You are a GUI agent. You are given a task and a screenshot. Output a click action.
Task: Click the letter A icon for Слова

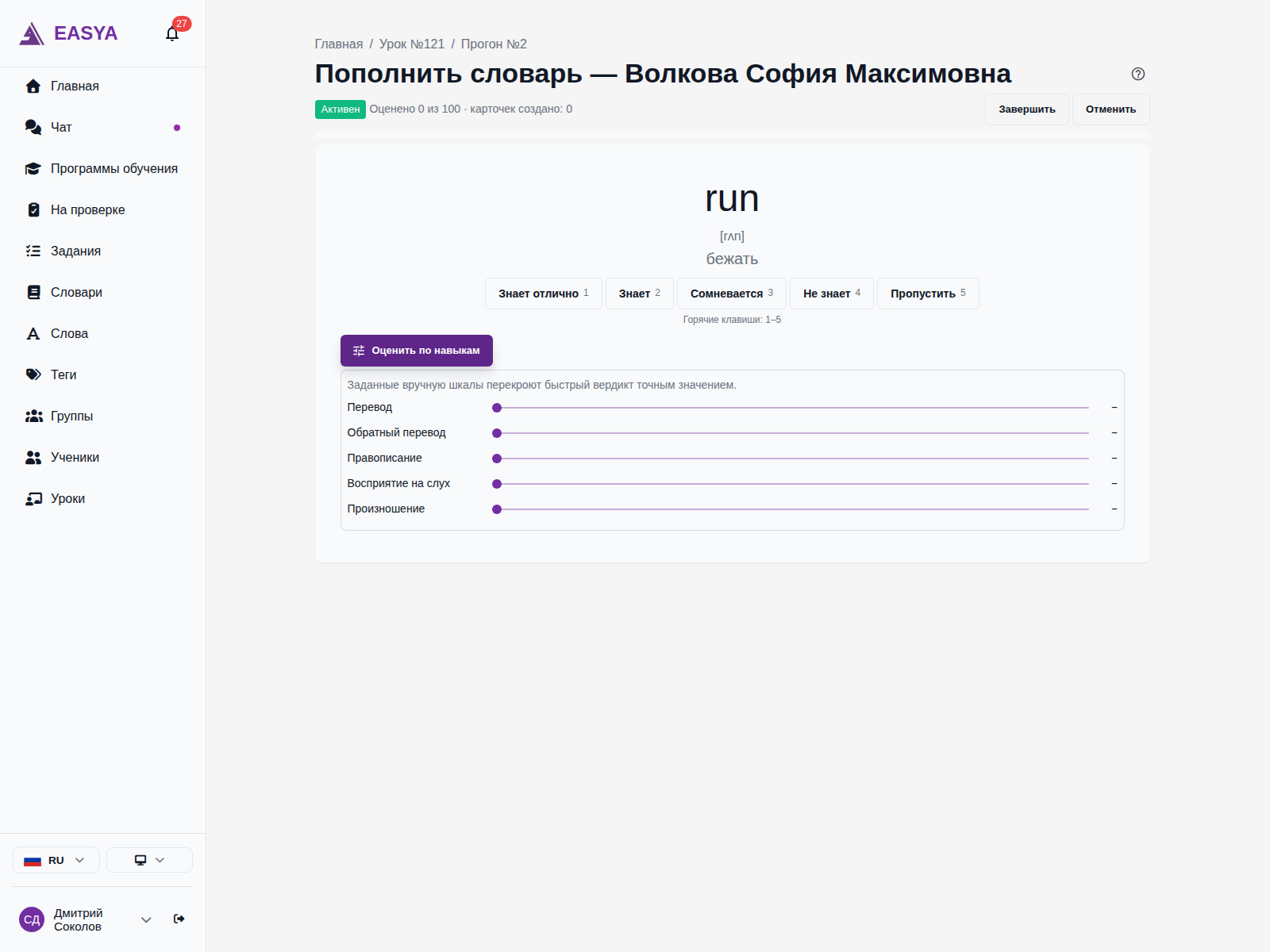[x=33, y=333]
